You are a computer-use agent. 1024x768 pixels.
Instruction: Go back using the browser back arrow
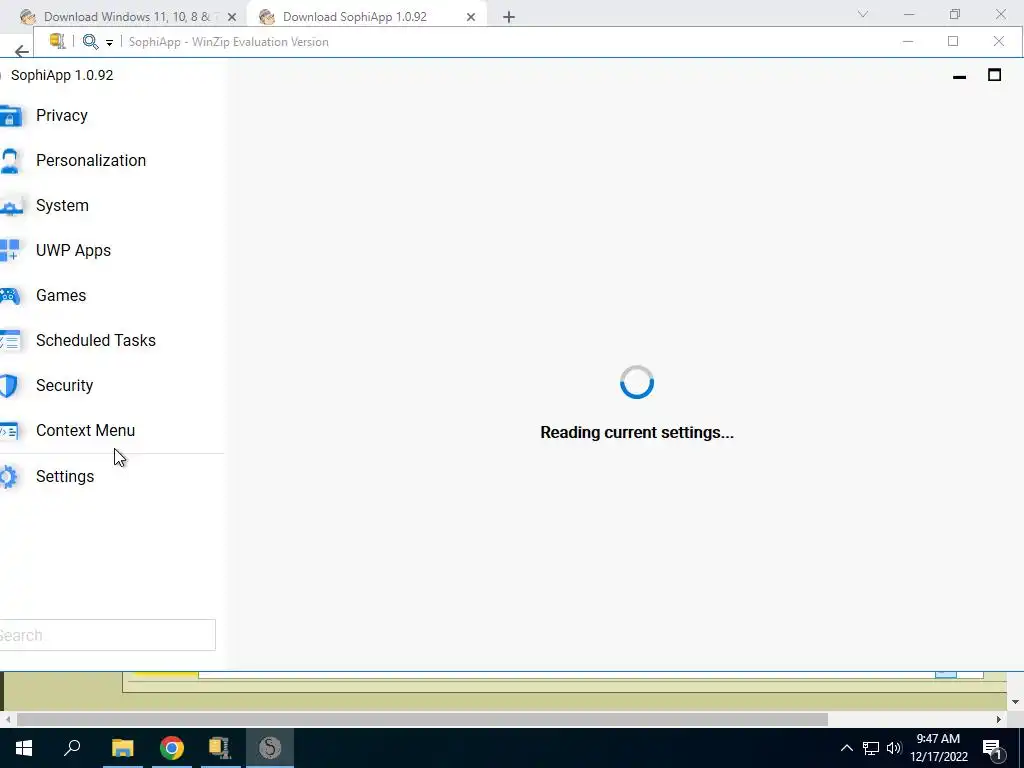[x=22, y=51]
